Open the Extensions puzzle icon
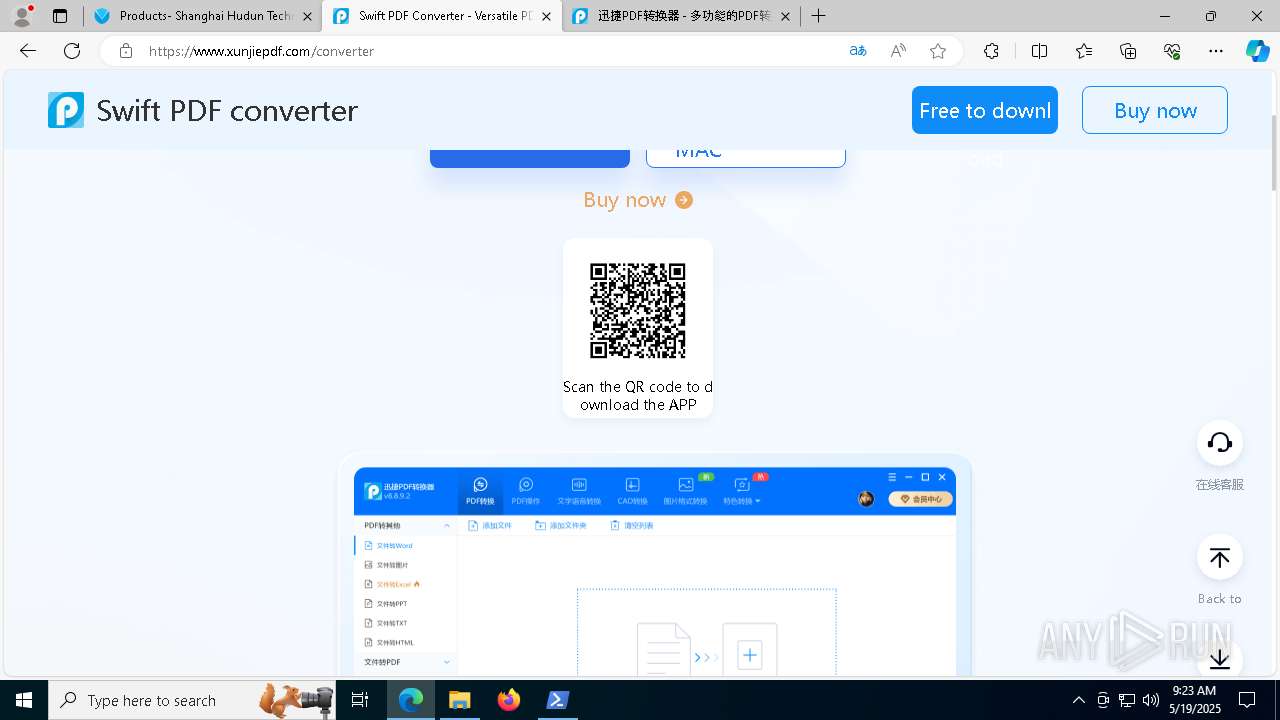The height and width of the screenshot is (720, 1280). click(991, 51)
